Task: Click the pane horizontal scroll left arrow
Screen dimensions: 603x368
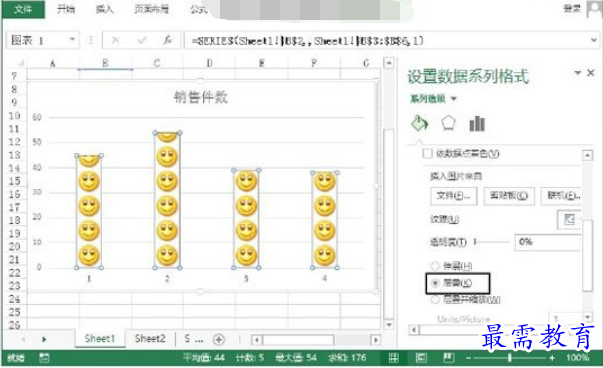Action: tap(414, 330)
